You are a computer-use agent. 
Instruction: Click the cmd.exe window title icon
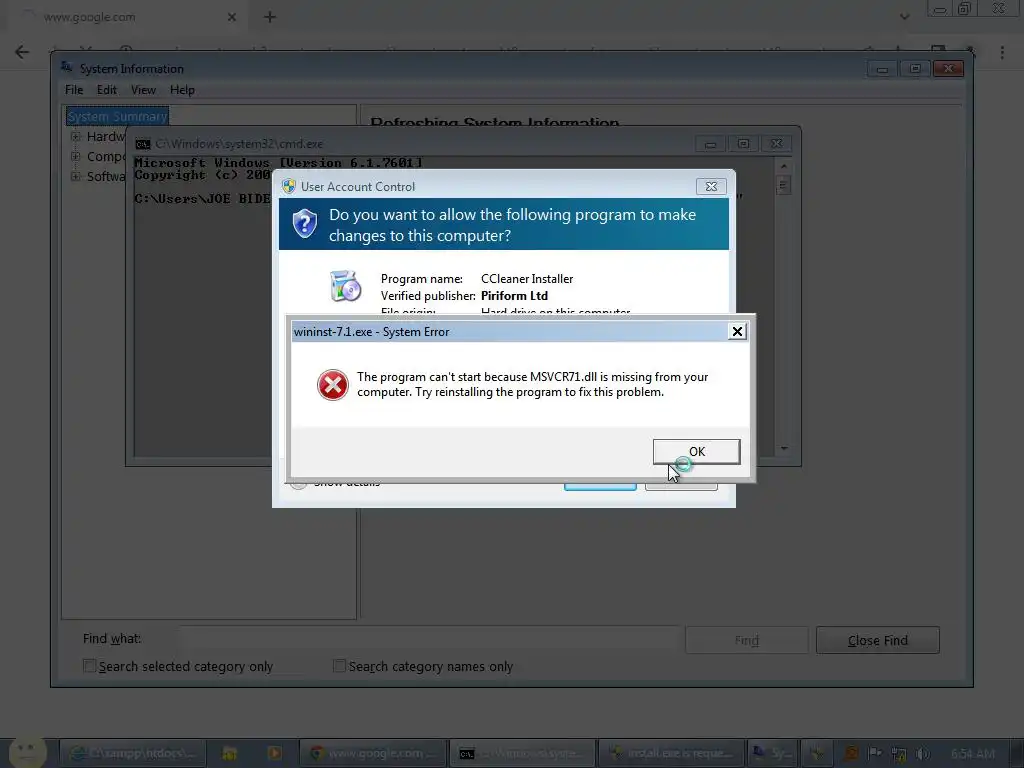(142, 144)
